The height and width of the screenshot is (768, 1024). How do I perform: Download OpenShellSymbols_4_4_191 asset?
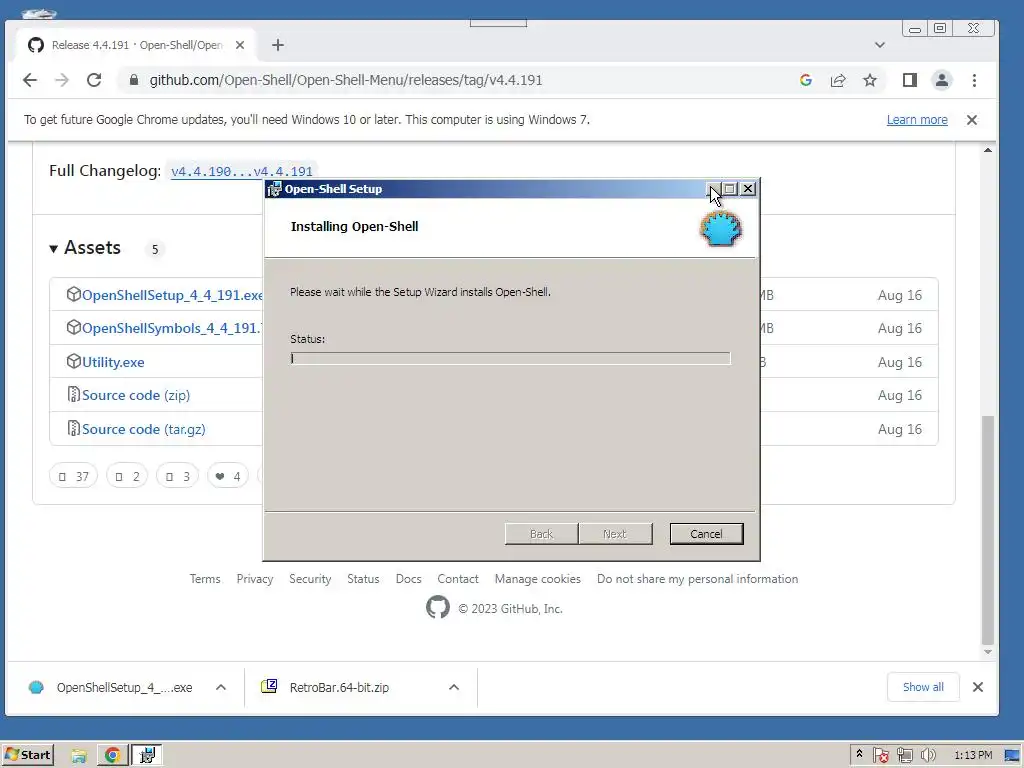coord(171,328)
